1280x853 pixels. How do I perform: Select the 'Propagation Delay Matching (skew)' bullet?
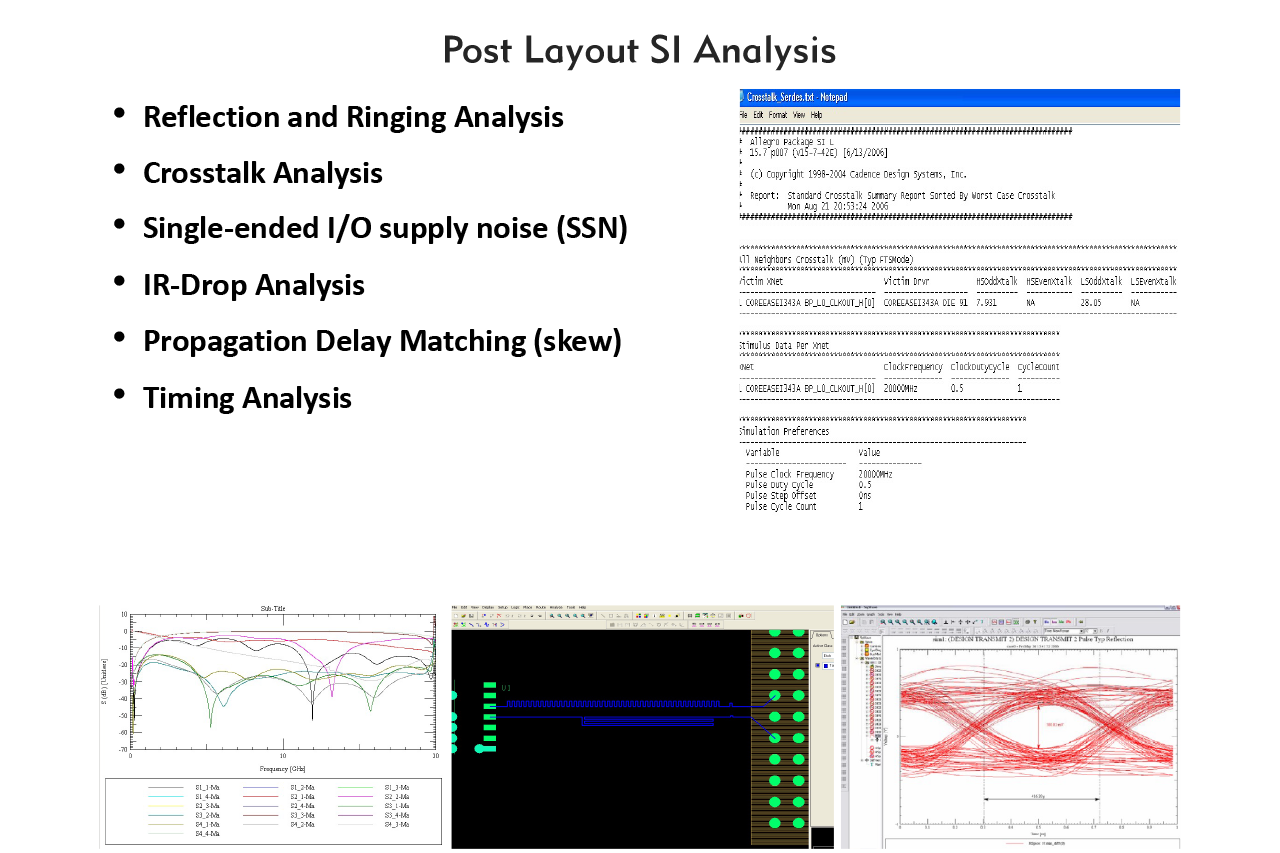coord(382,341)
